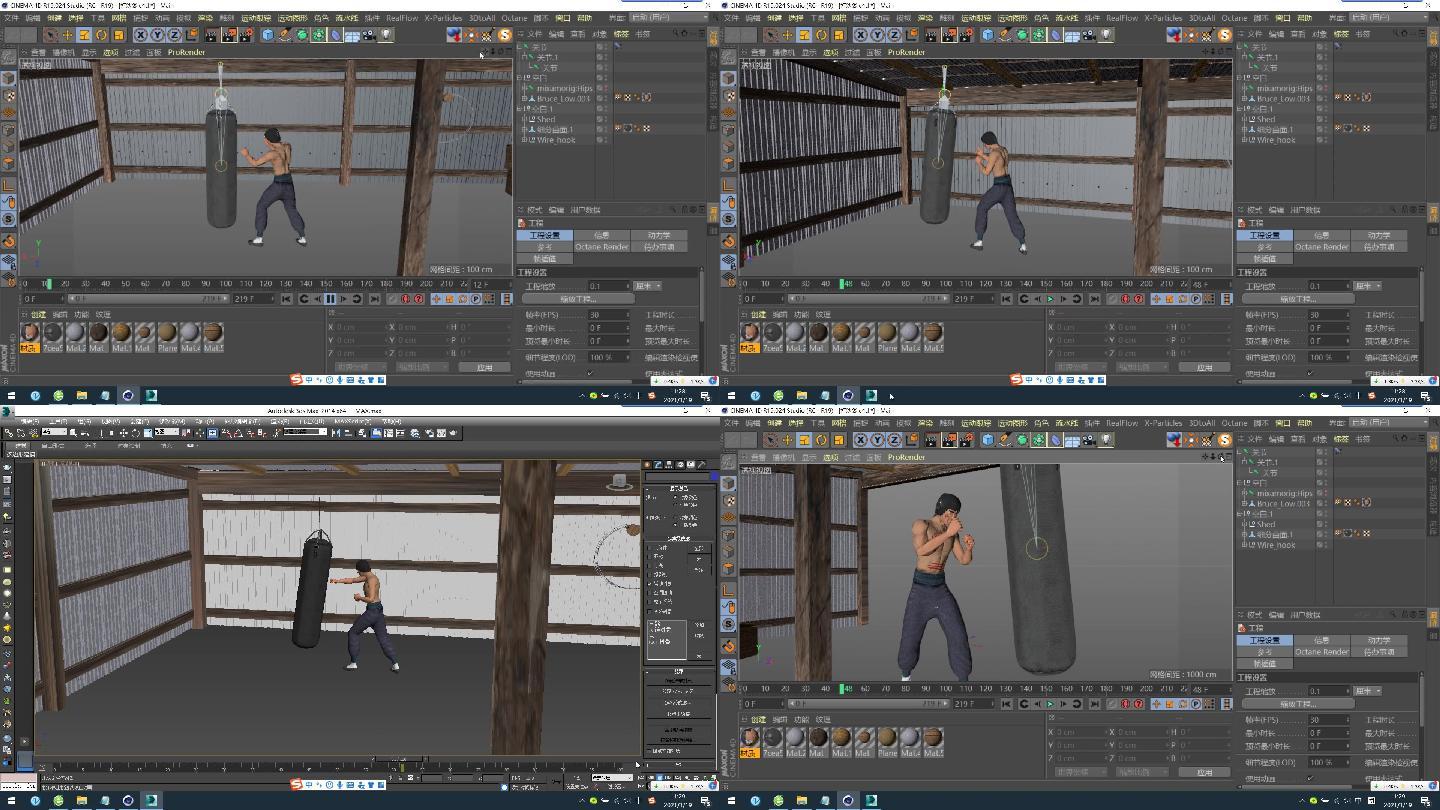Go to end frame in top-left Cinema 4D timeline
Viewport: 1440px width, 810px height.
point(376,298)
